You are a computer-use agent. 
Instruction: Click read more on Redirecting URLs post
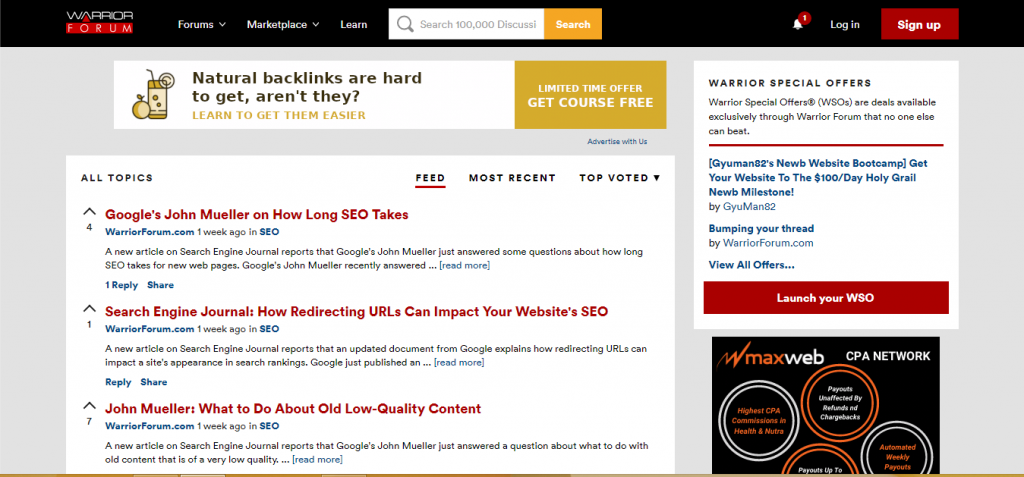tap(459, 362)
